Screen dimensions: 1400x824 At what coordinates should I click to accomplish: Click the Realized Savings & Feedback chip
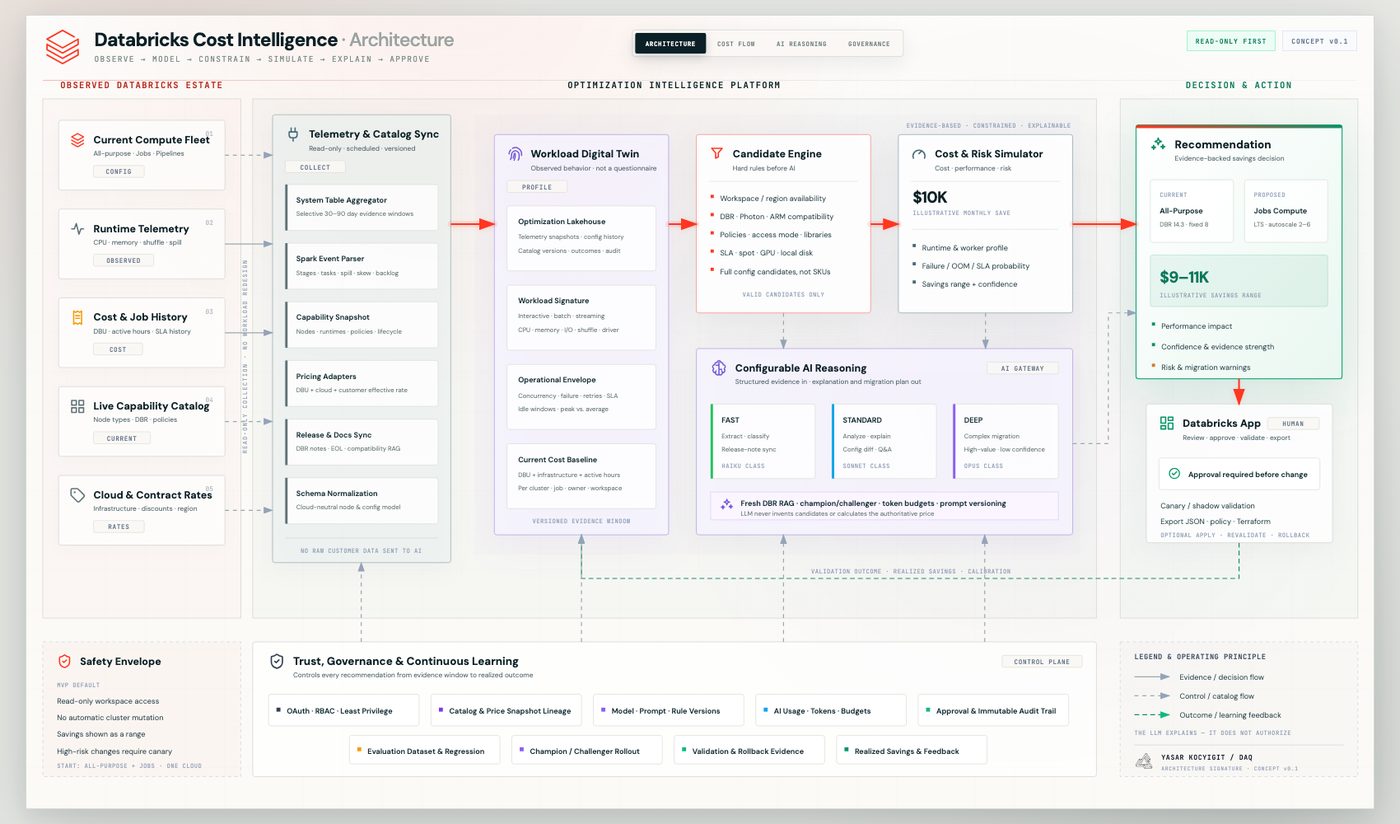point(912,750)
